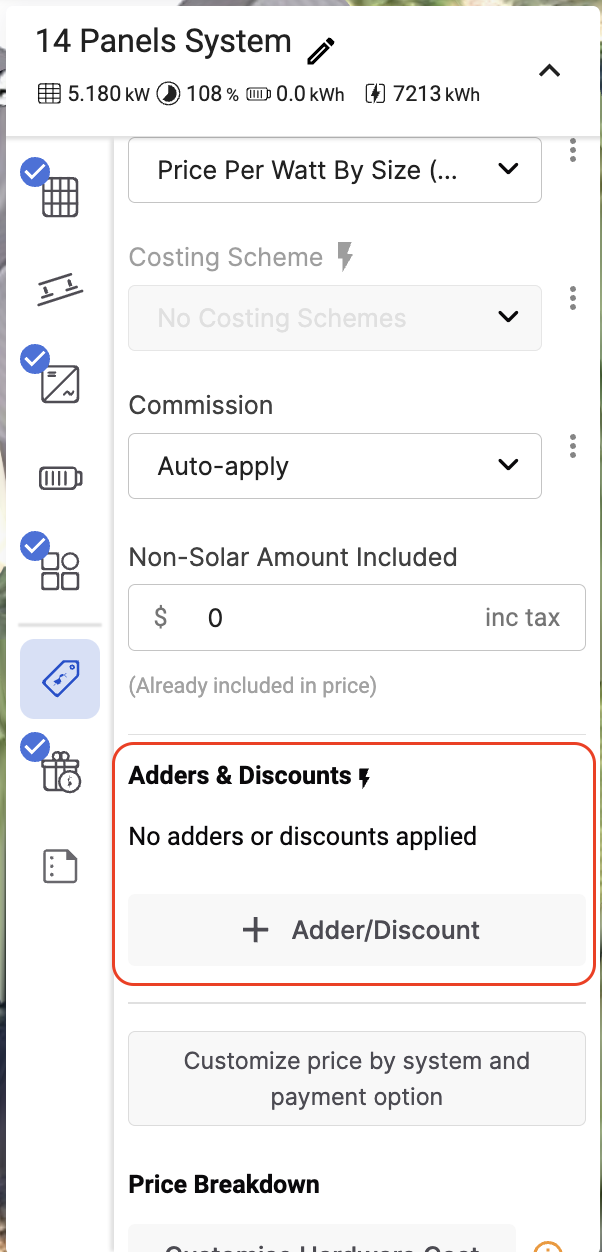Expand the Commission Auto-apply dropdown
The width and height of the screenshot is (602, 1252).
[335, 466]
